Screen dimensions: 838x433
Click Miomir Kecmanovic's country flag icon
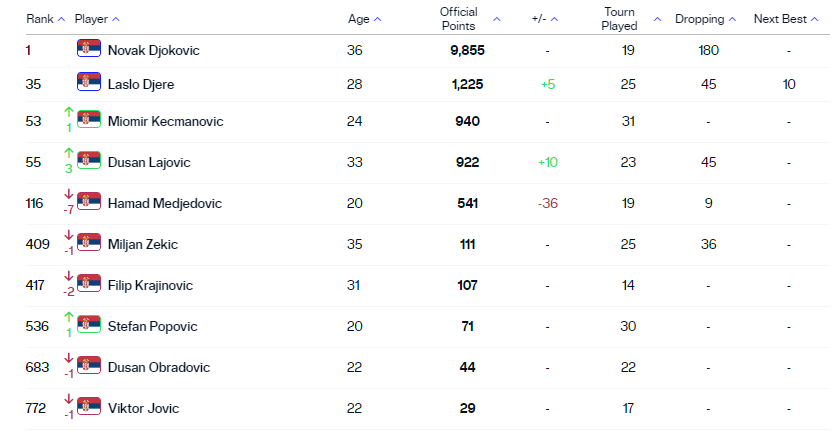pyautogui.click(x=89, y=120)
